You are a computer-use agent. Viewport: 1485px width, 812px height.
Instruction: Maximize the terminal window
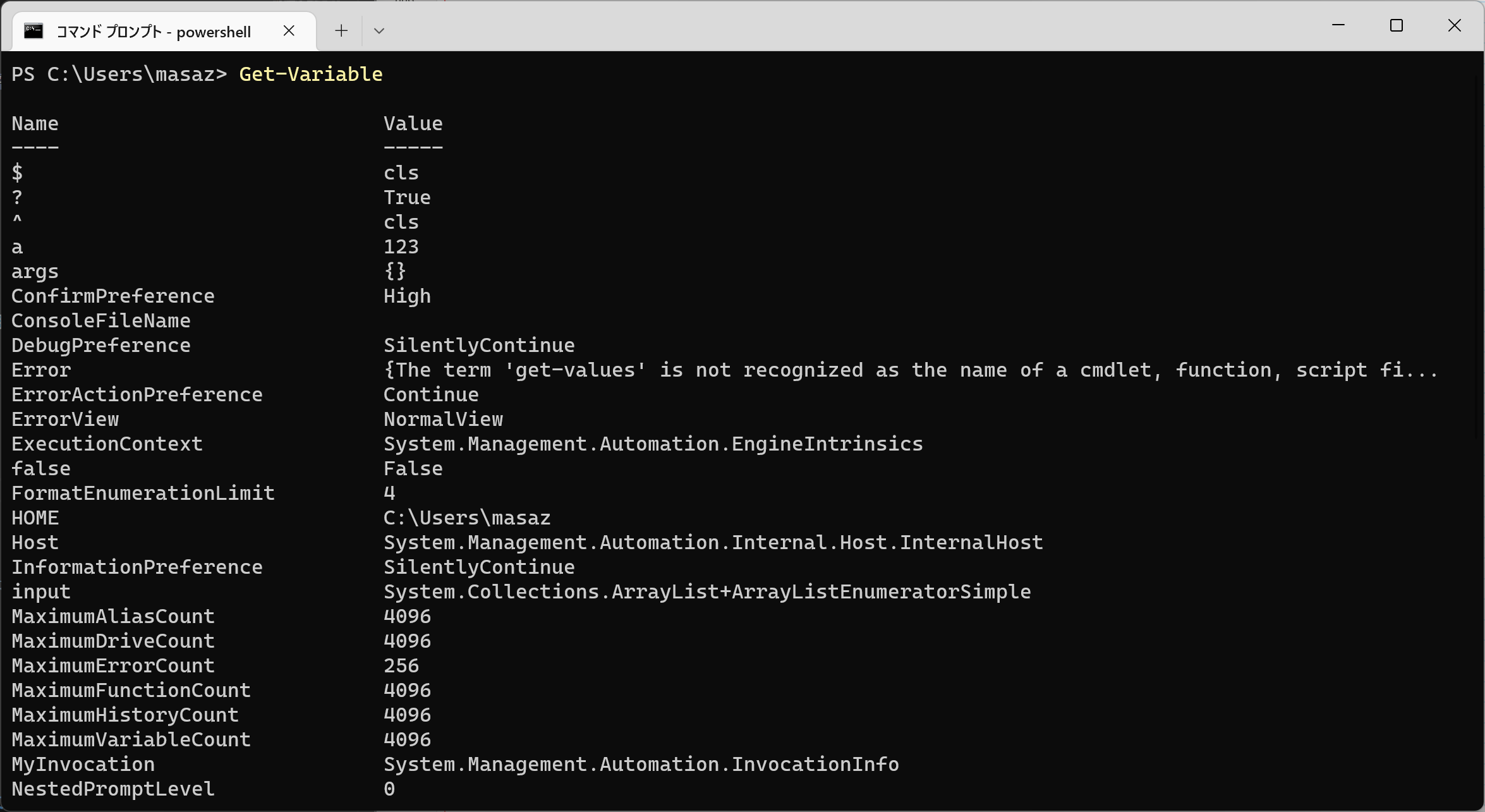(1397, 25)
